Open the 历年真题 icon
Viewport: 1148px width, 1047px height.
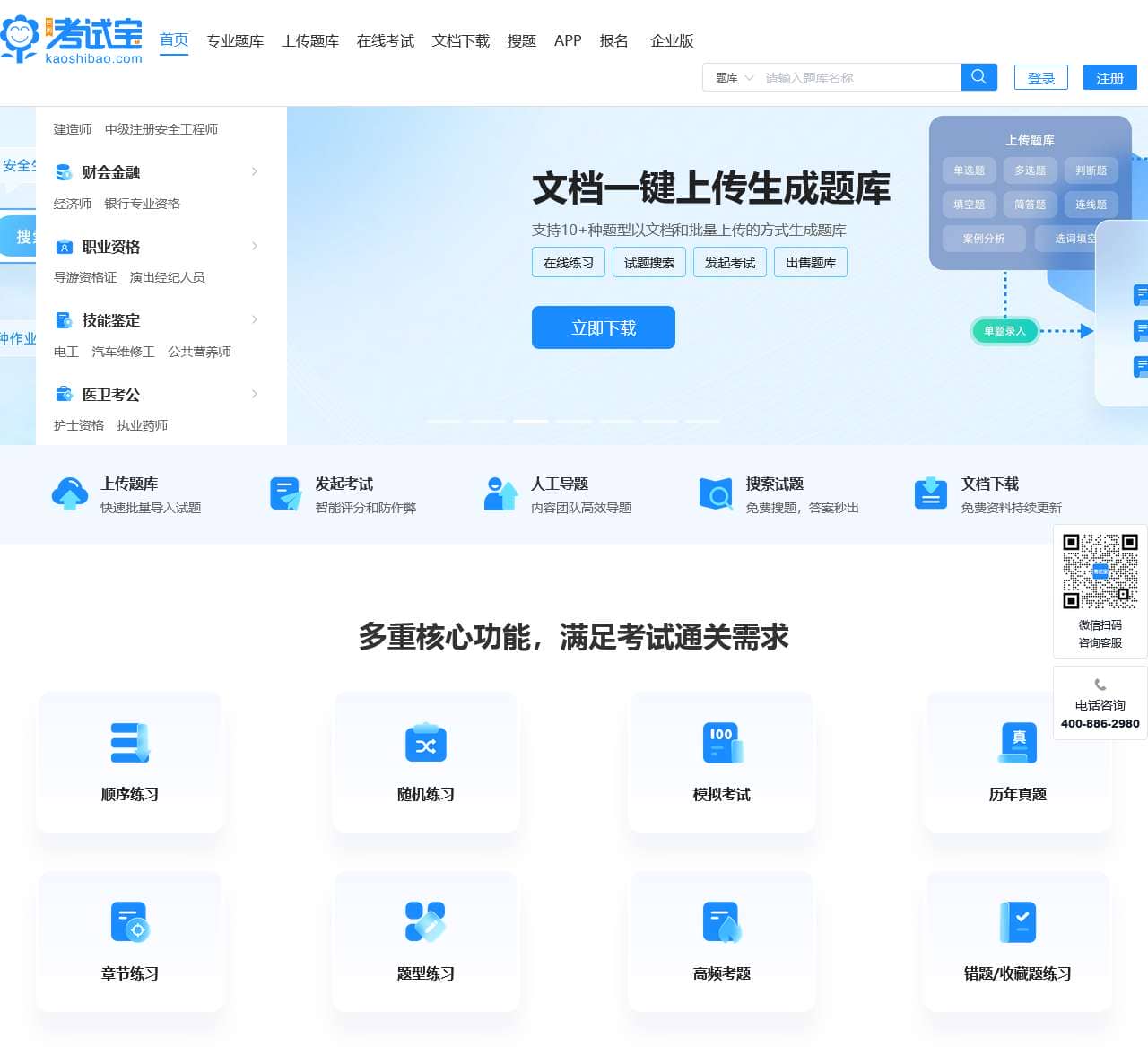[1018, 743]
